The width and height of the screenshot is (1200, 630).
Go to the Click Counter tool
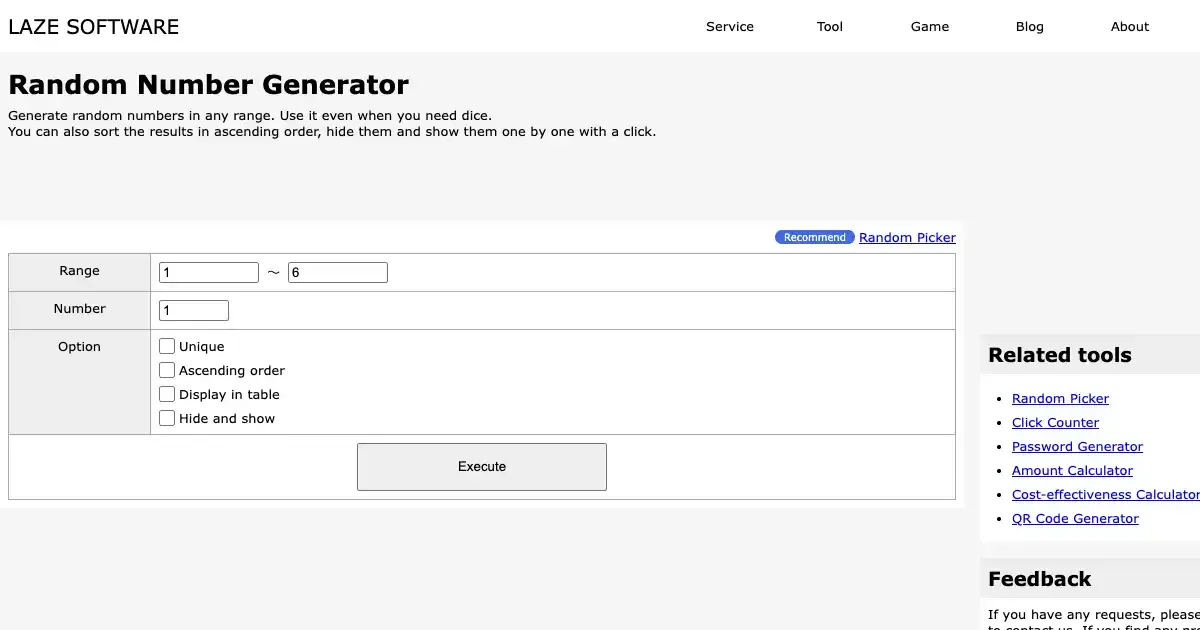point(1055,423)
